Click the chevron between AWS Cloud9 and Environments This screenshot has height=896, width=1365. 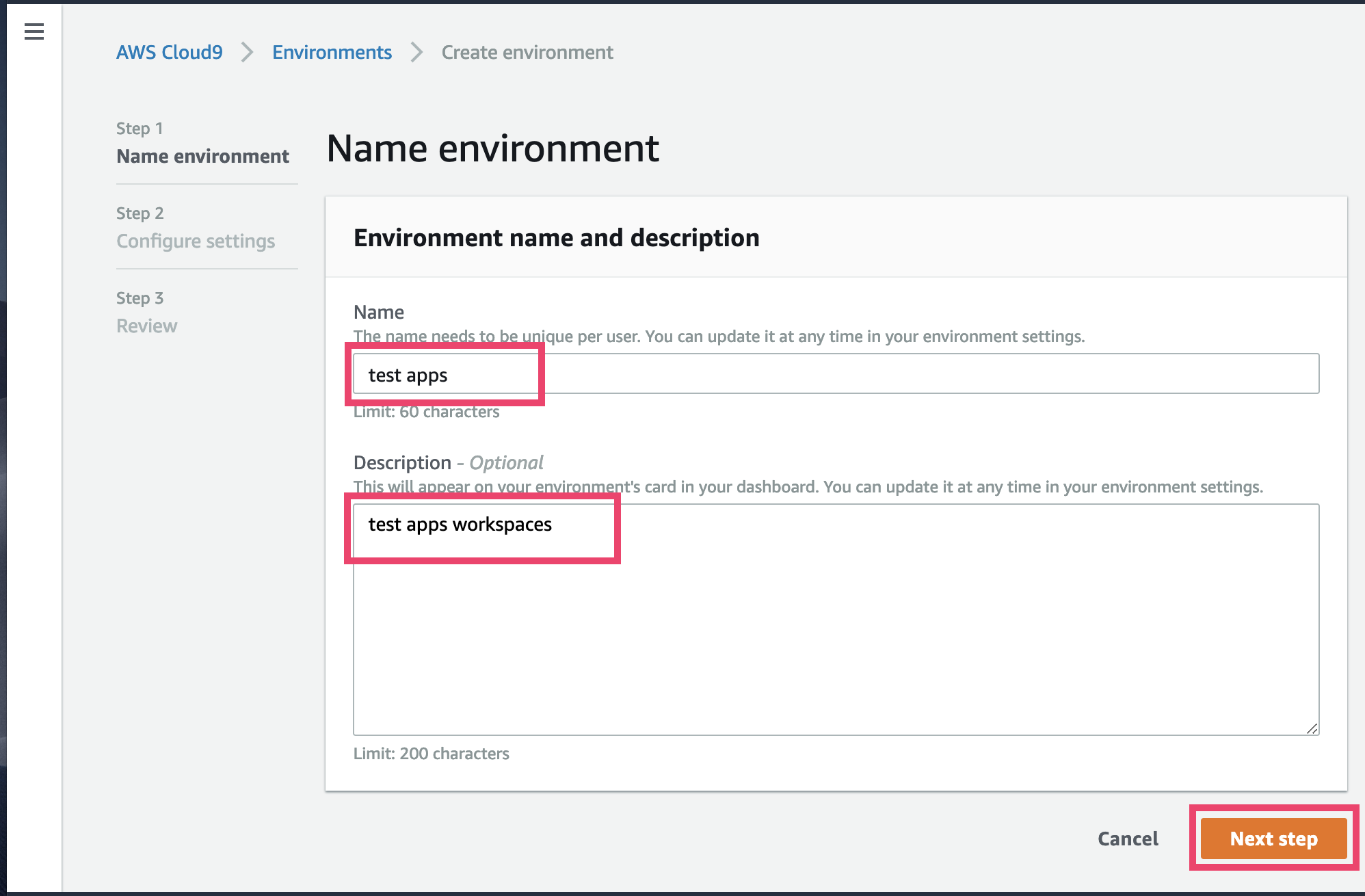pos(246,52)
